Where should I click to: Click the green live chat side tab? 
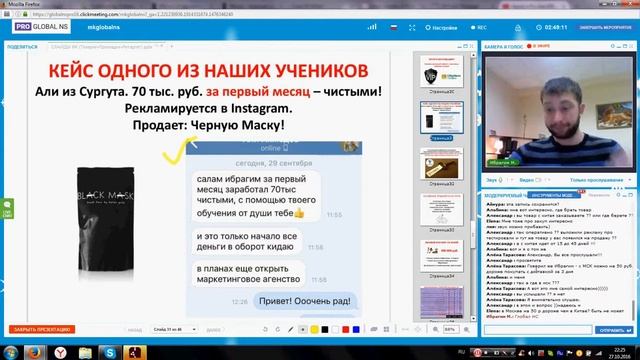(x=7, y=209)
